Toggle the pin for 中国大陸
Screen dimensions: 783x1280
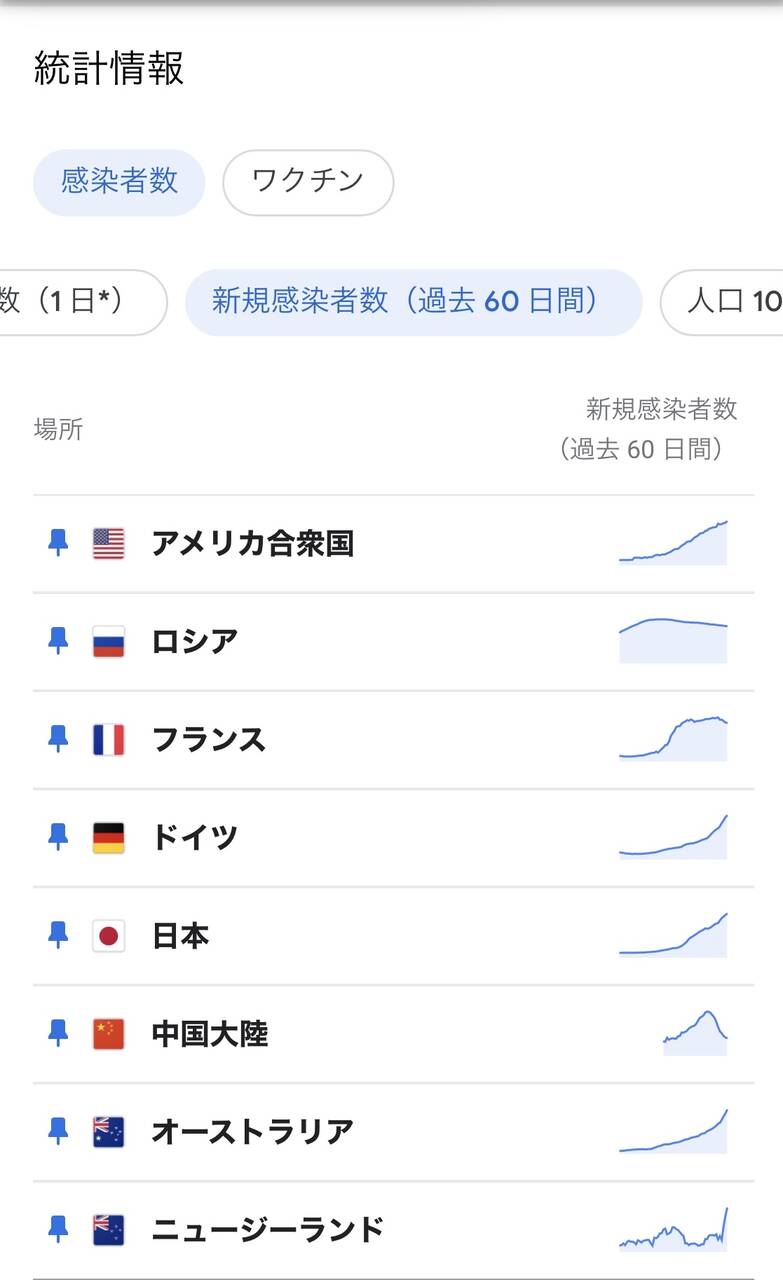pyautogui.click(x=58, y=1033)
